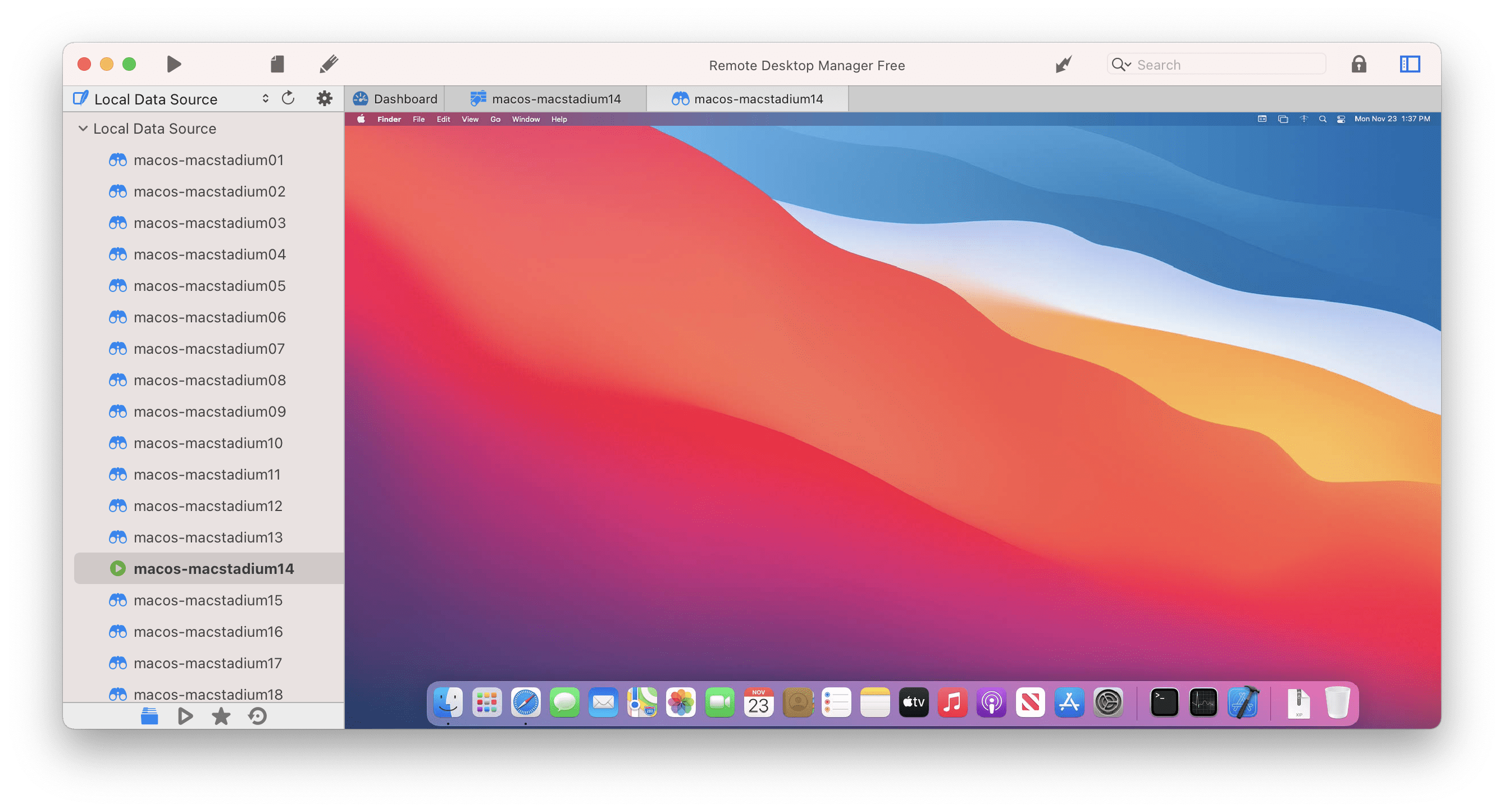
Task: Click inside the Search field
Action: pyautogui.click(x=1220, y=64)
